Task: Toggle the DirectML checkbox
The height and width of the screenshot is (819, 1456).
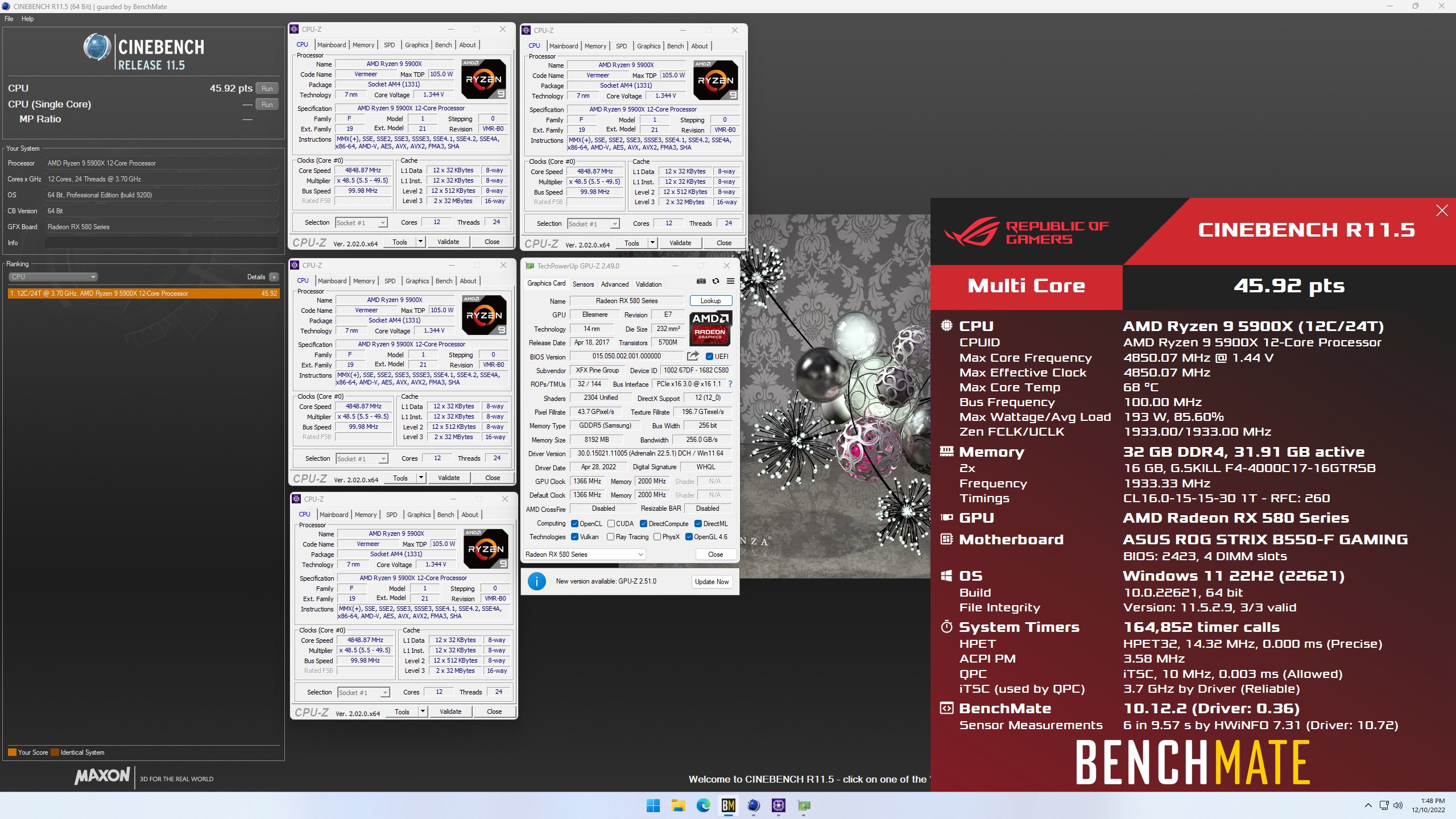Action: (x=698, y=524)
